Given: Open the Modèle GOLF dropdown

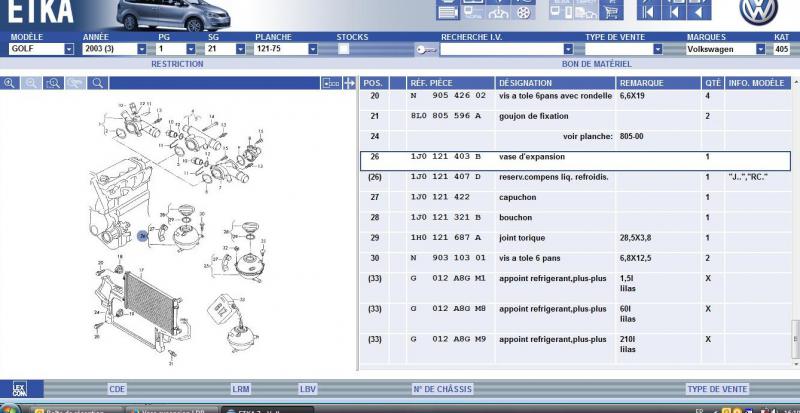Looking at the screenshot, I should click(69, 49).
